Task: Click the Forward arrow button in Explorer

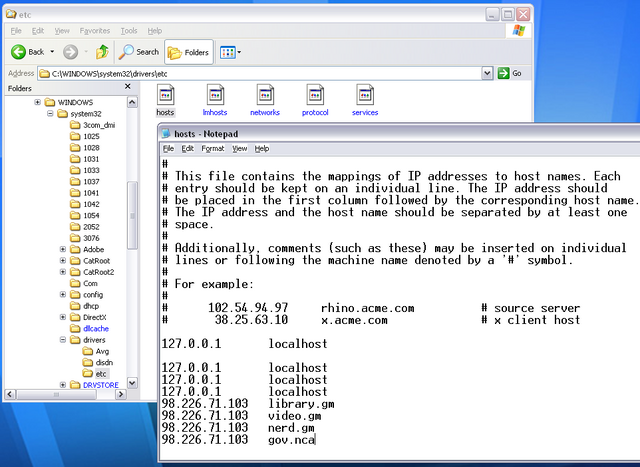Action: pos(70,52)
